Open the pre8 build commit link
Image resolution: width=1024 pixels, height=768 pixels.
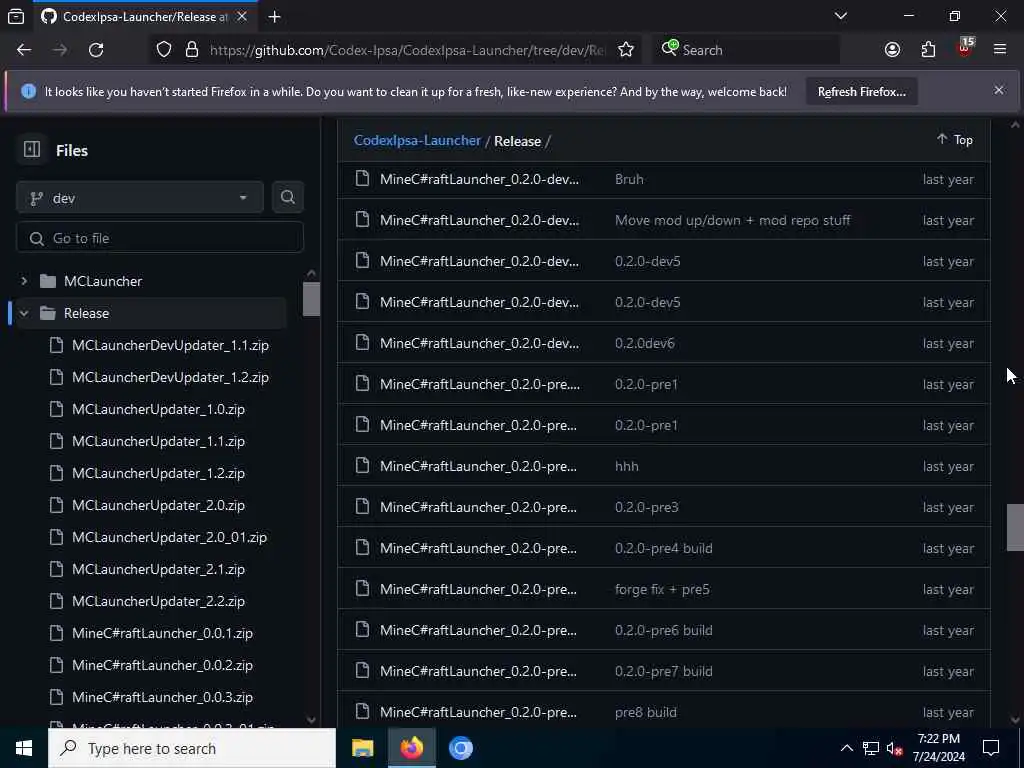(645, 712)
